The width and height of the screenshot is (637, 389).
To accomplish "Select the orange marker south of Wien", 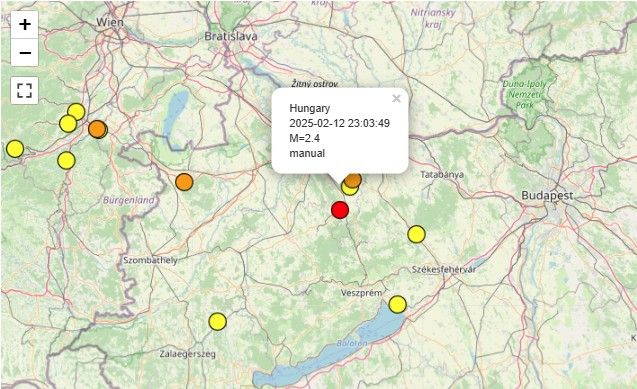I will [97, 129].
